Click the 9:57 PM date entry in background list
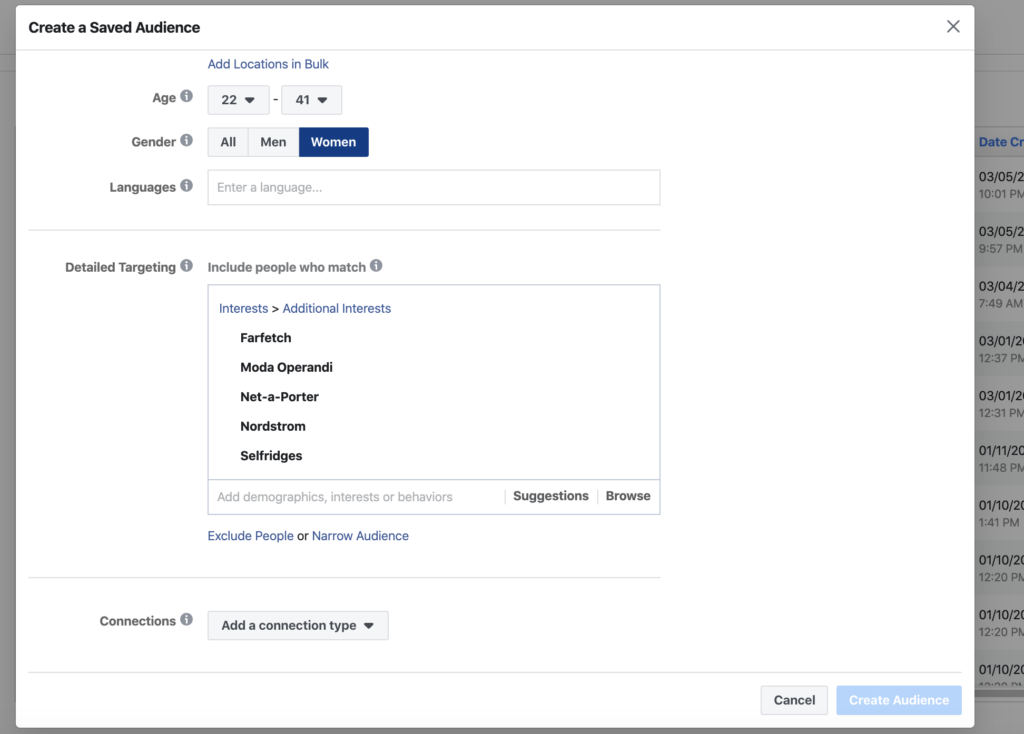This screenshot has height=734, width=1024. [1001, 240]
